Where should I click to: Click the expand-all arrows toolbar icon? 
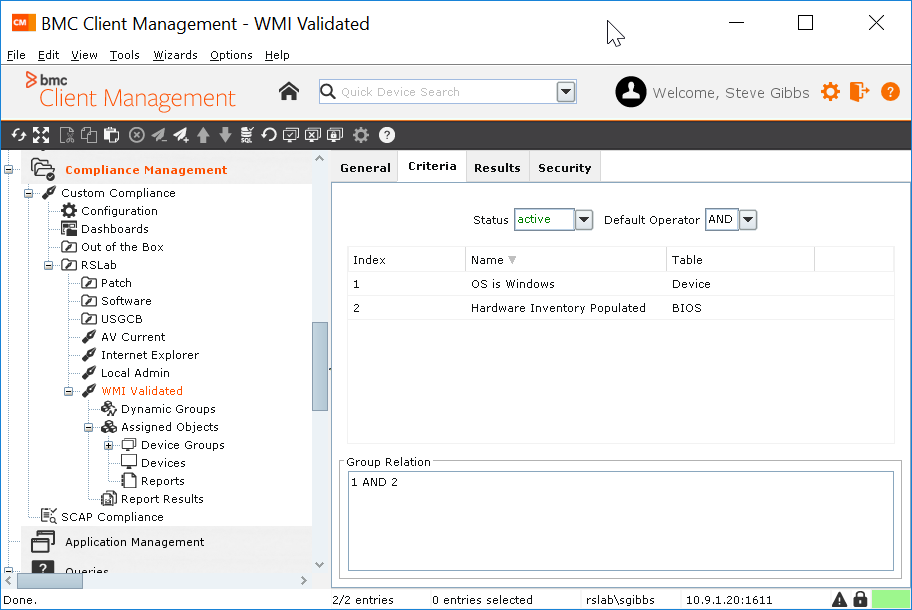coord(41,135)
